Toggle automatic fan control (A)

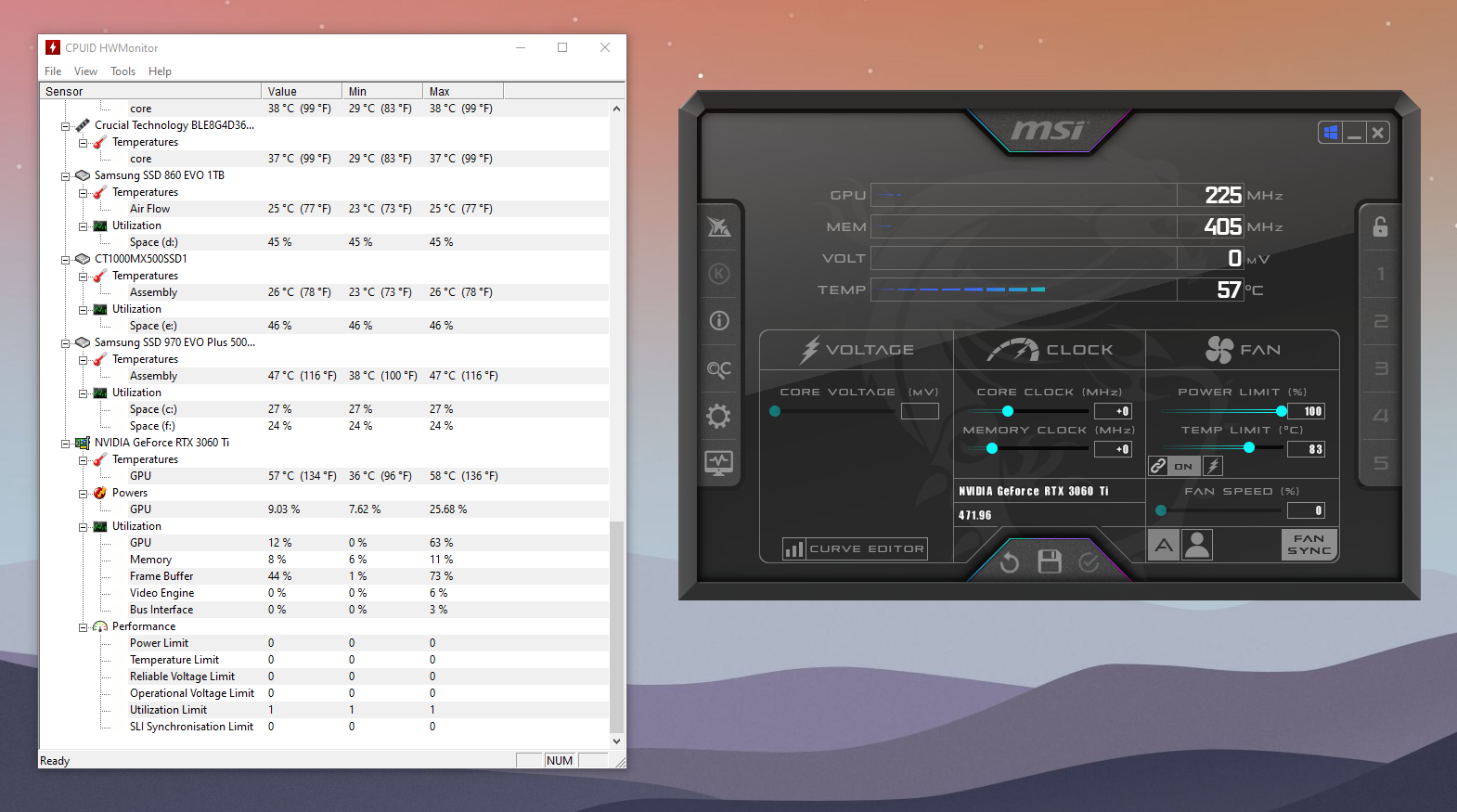click(1164, 545)
